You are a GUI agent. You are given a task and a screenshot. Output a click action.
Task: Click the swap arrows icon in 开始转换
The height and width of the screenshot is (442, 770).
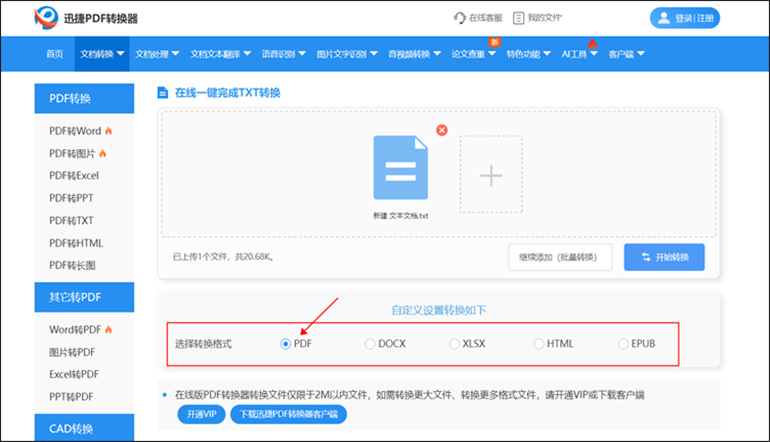(x=646, y=257)
